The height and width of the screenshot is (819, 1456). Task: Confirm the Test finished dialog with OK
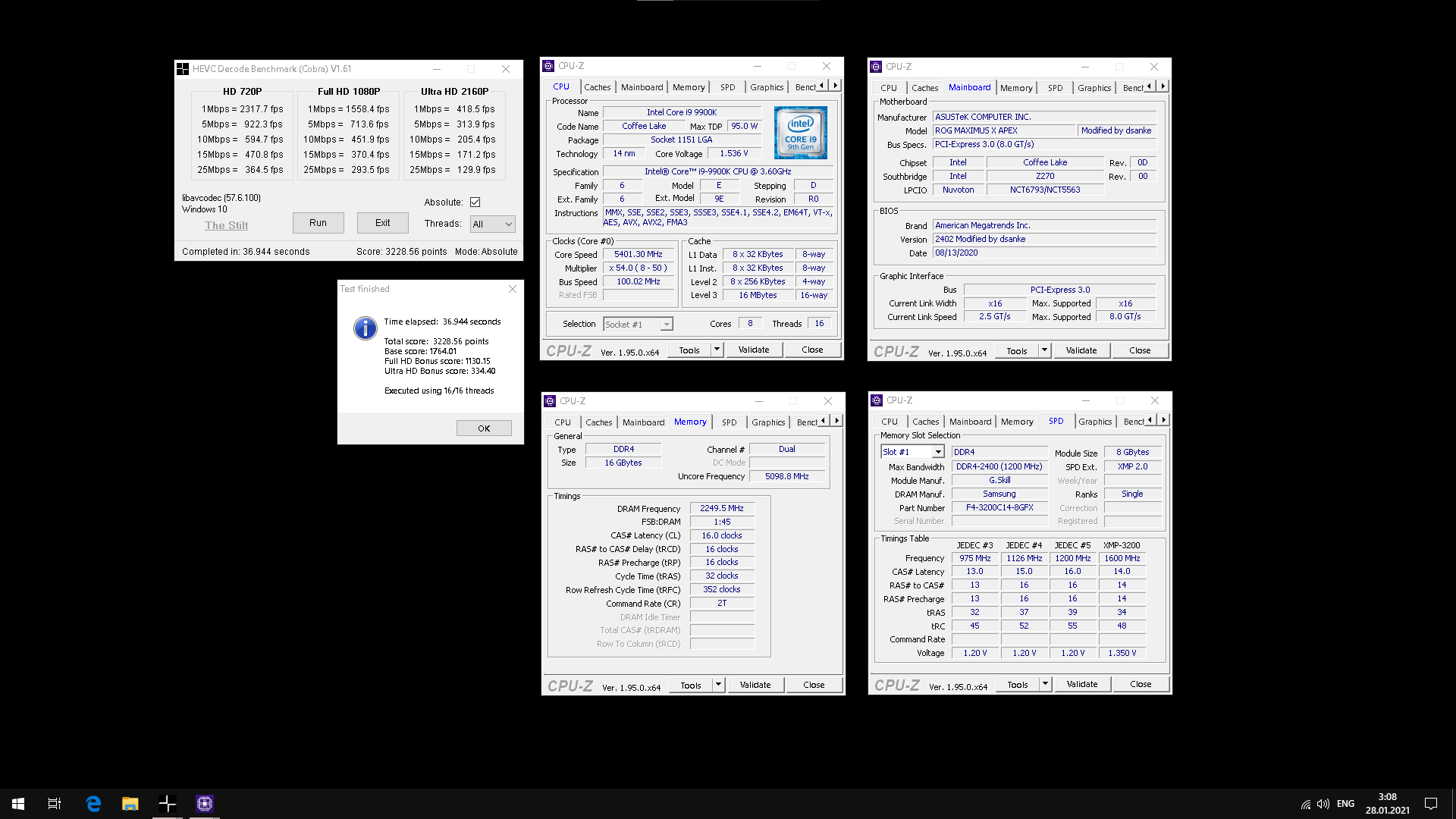click(x=484, y=428)
